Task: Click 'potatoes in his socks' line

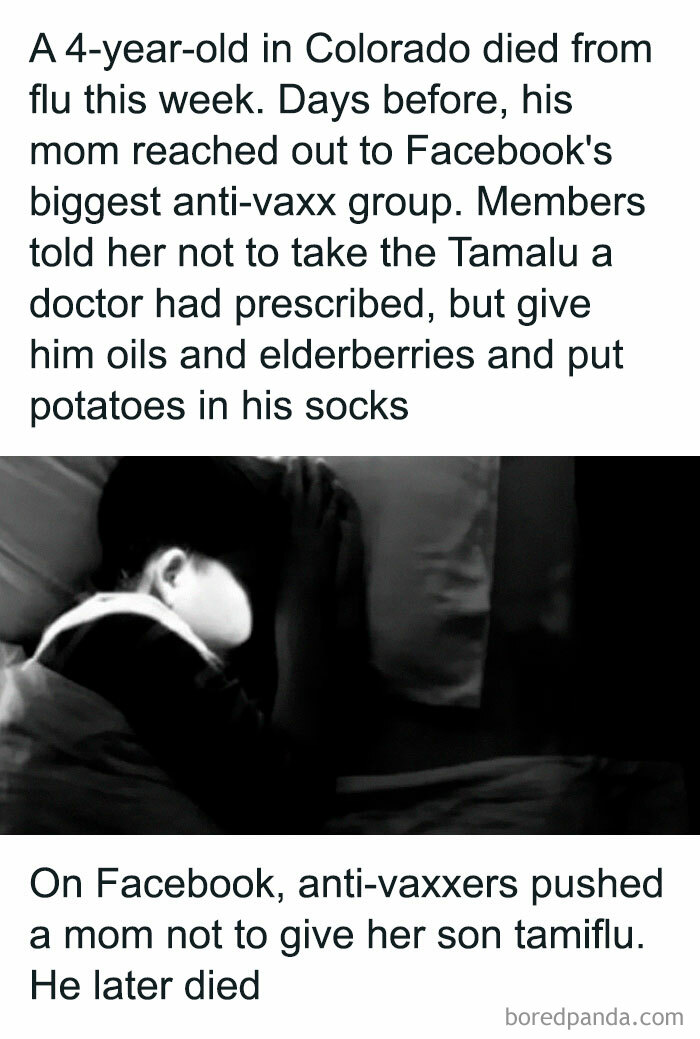Action: point(219,406)
